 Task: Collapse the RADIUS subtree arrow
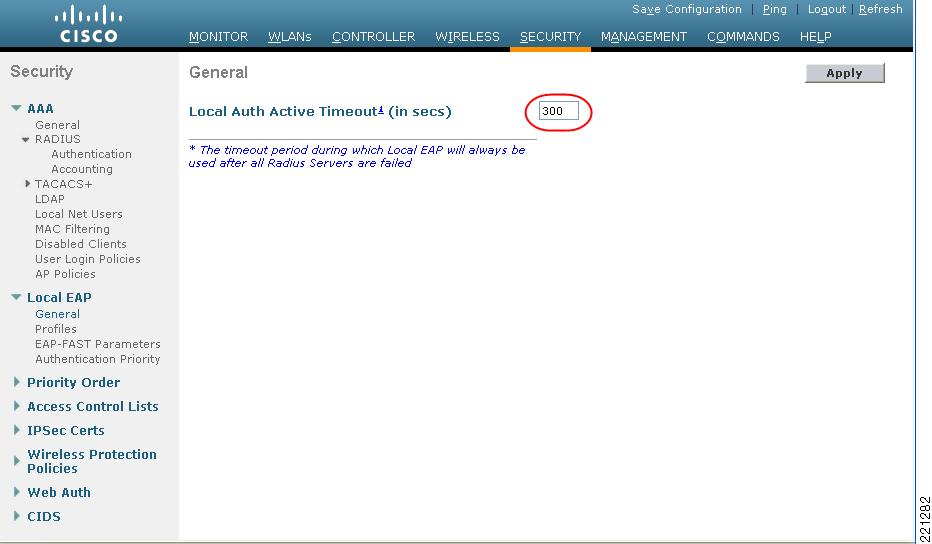(26, 140)
